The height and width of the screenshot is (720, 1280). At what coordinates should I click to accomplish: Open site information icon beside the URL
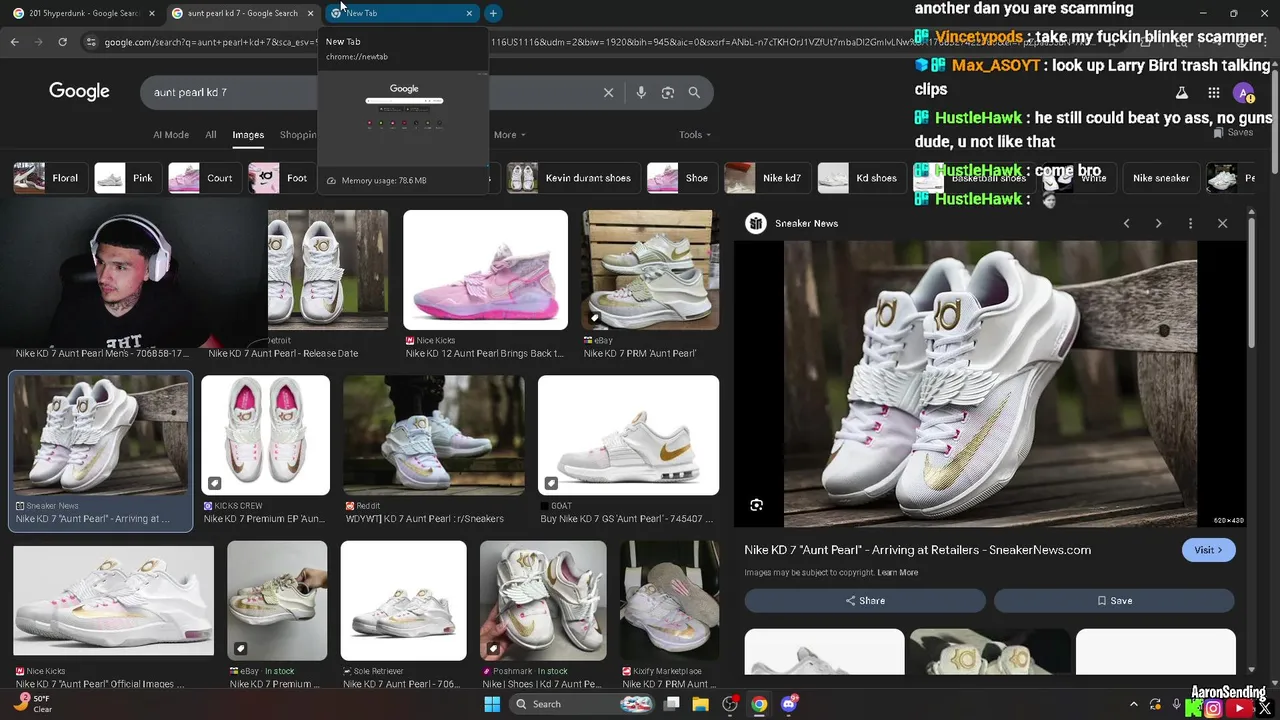pyautogui.click(x=91, y=42)
